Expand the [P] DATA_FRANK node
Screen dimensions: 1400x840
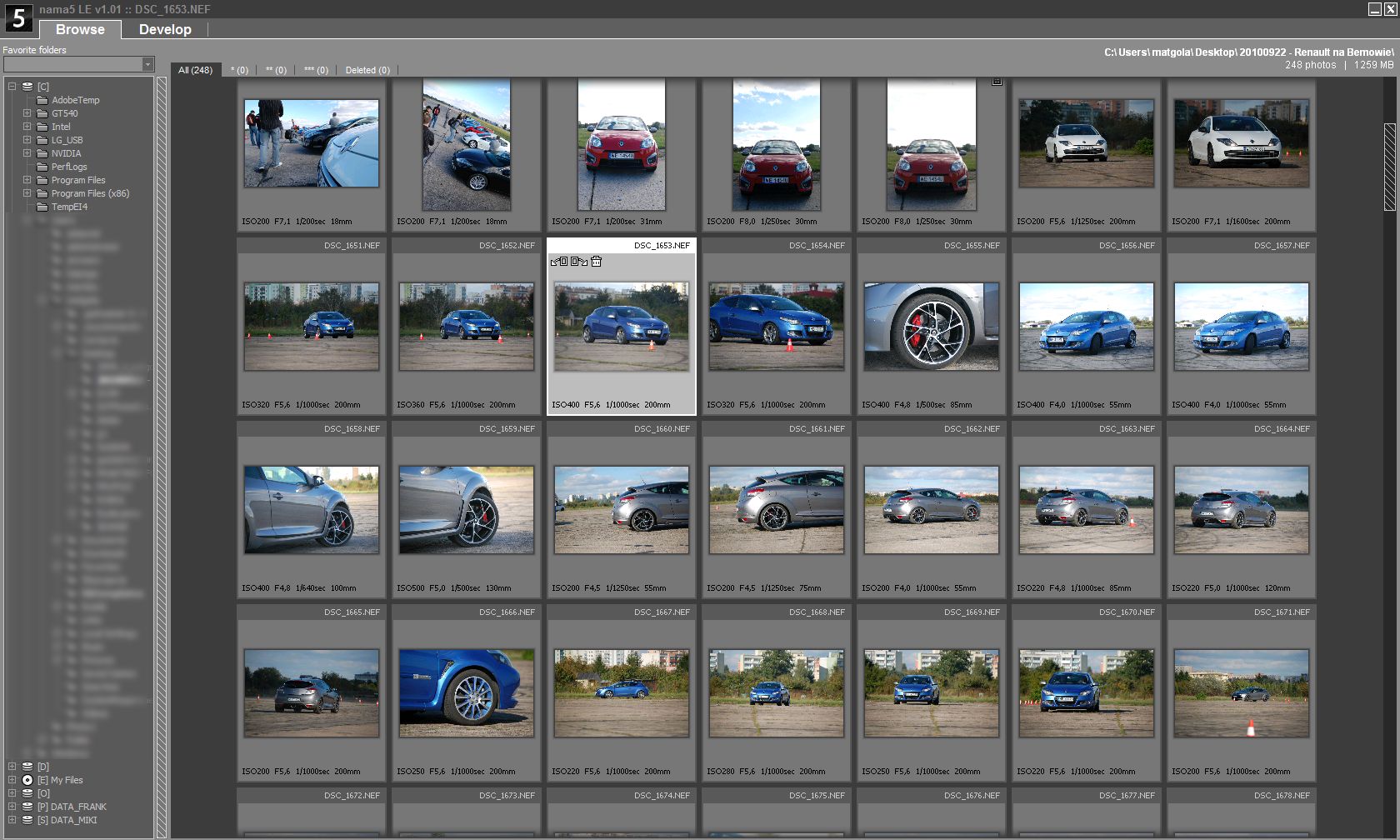(12, 806)
